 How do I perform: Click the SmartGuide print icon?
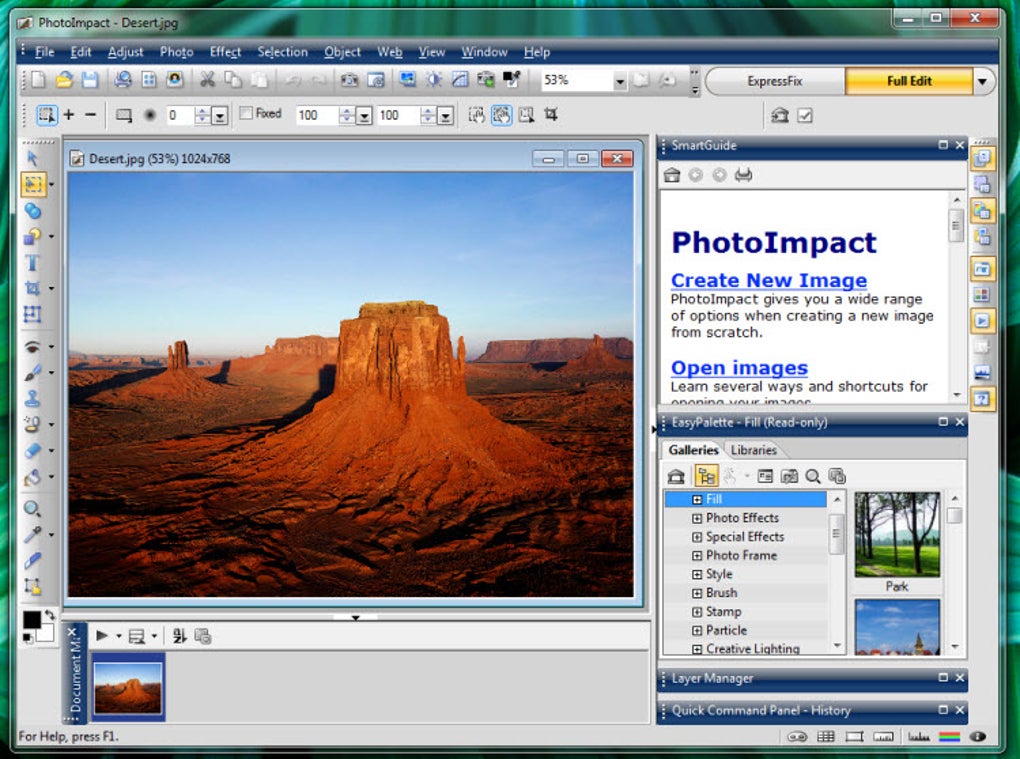tap(743, 174)
